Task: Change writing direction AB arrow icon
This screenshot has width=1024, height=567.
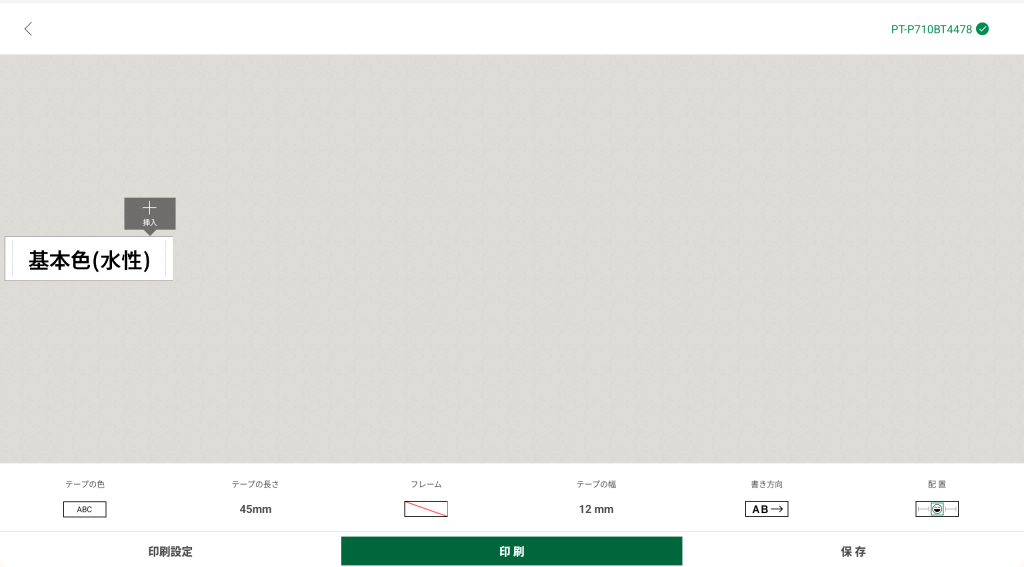Action: point(767,509)
